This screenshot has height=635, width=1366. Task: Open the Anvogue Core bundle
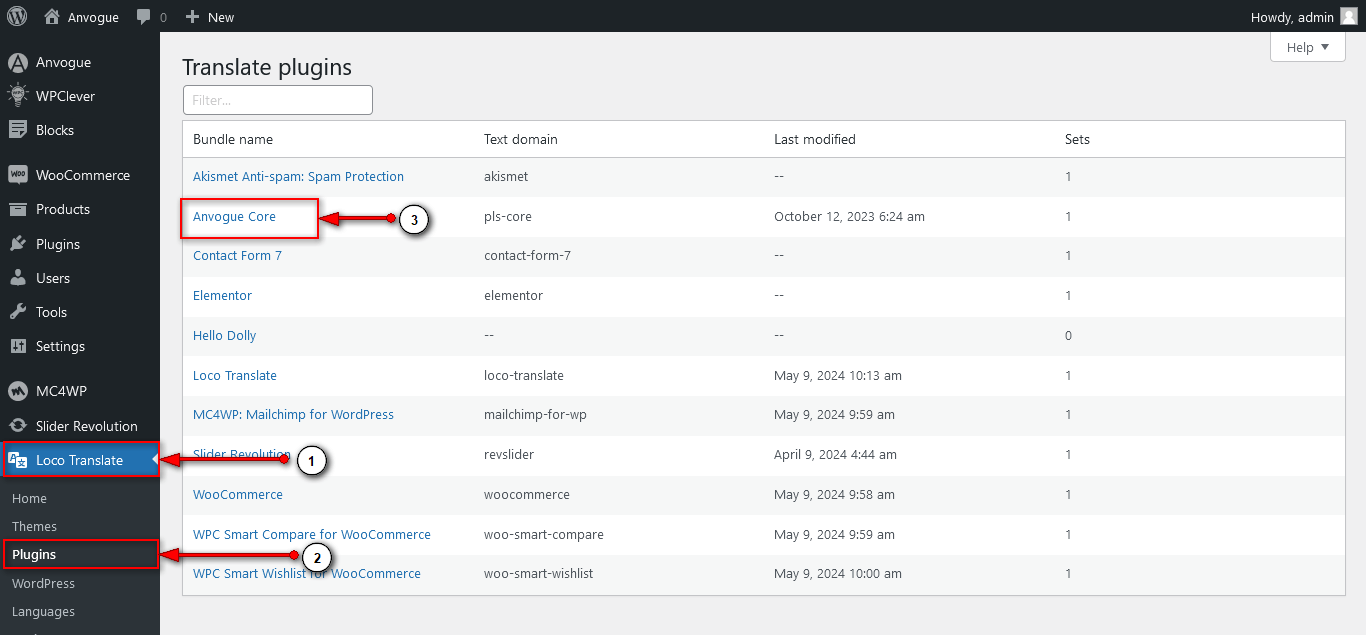pos(234,216)
